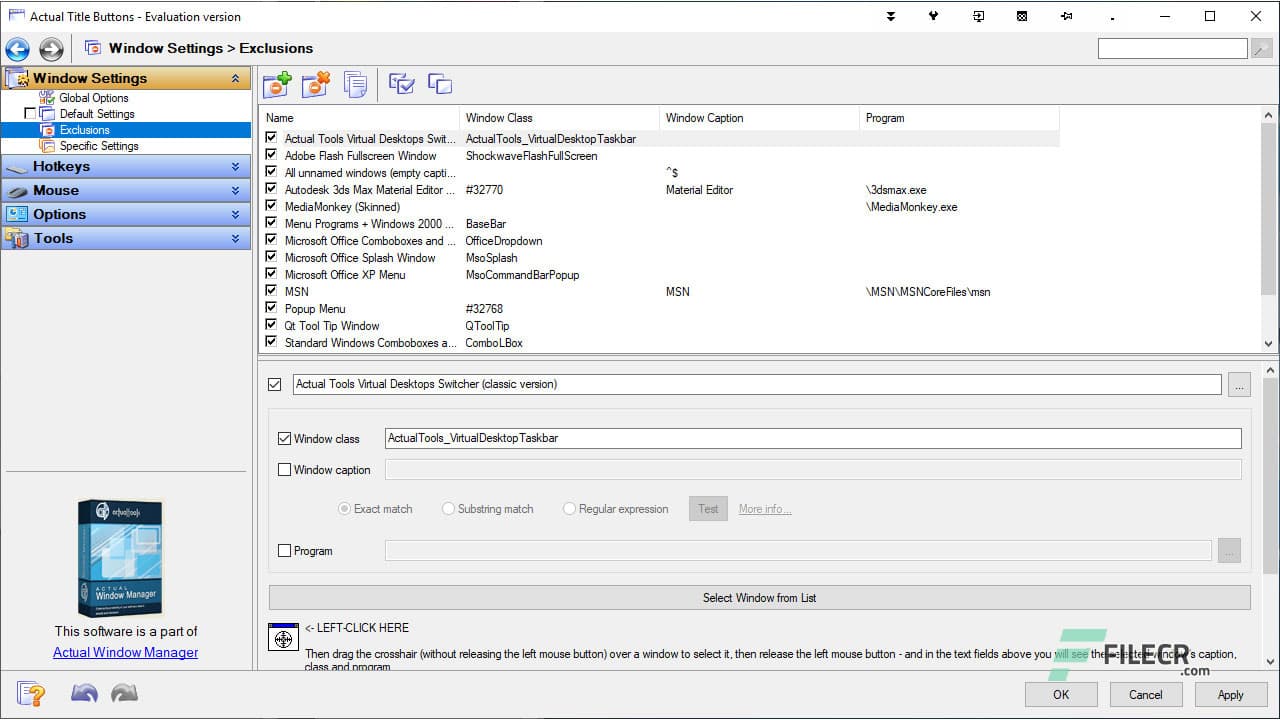Click the add new exclusion toolbar icon
This screenshot has width=1280, height=720.
click(277, 85)
